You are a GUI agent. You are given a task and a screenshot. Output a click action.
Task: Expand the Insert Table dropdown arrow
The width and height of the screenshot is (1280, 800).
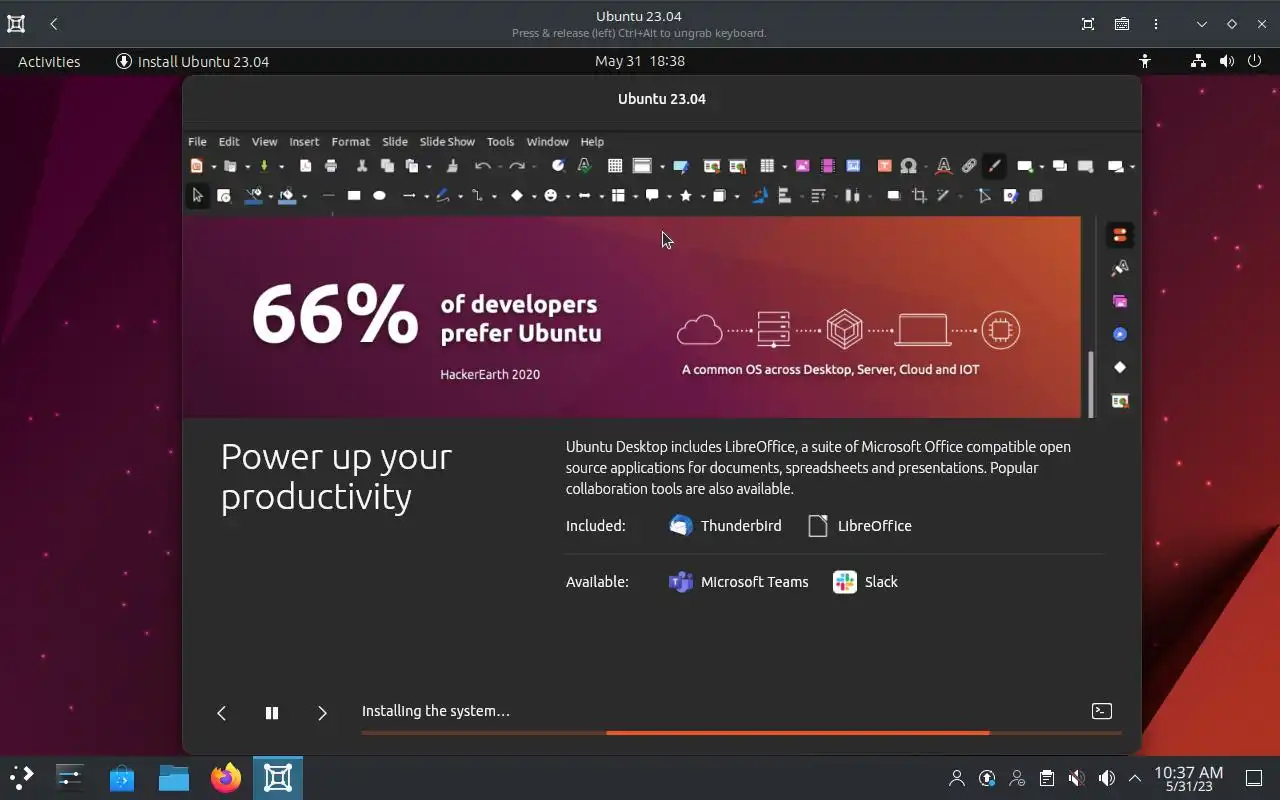coord(784,167)
